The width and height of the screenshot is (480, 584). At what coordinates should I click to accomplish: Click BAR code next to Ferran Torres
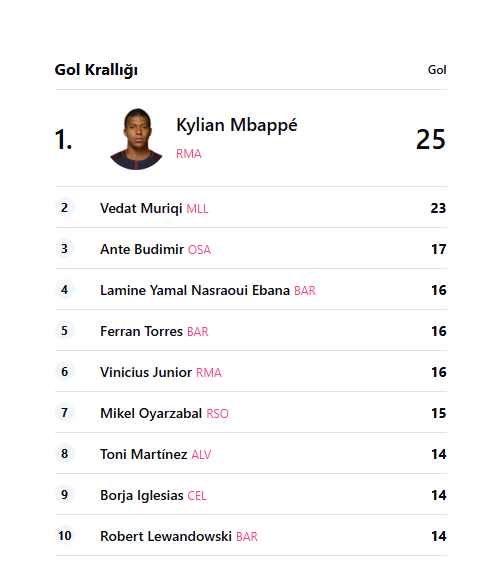pos(198,331)
